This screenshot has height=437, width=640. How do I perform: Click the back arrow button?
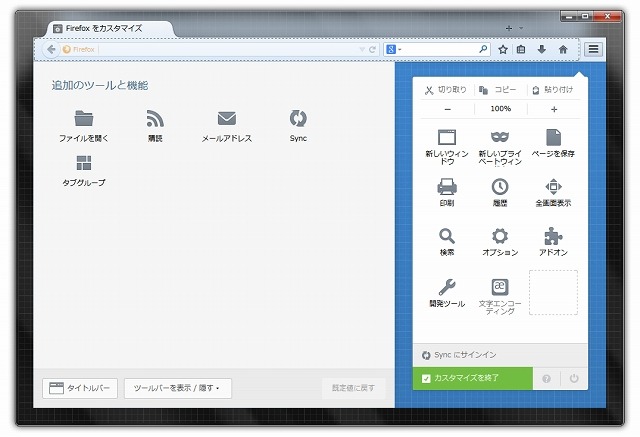click(51, 49)
